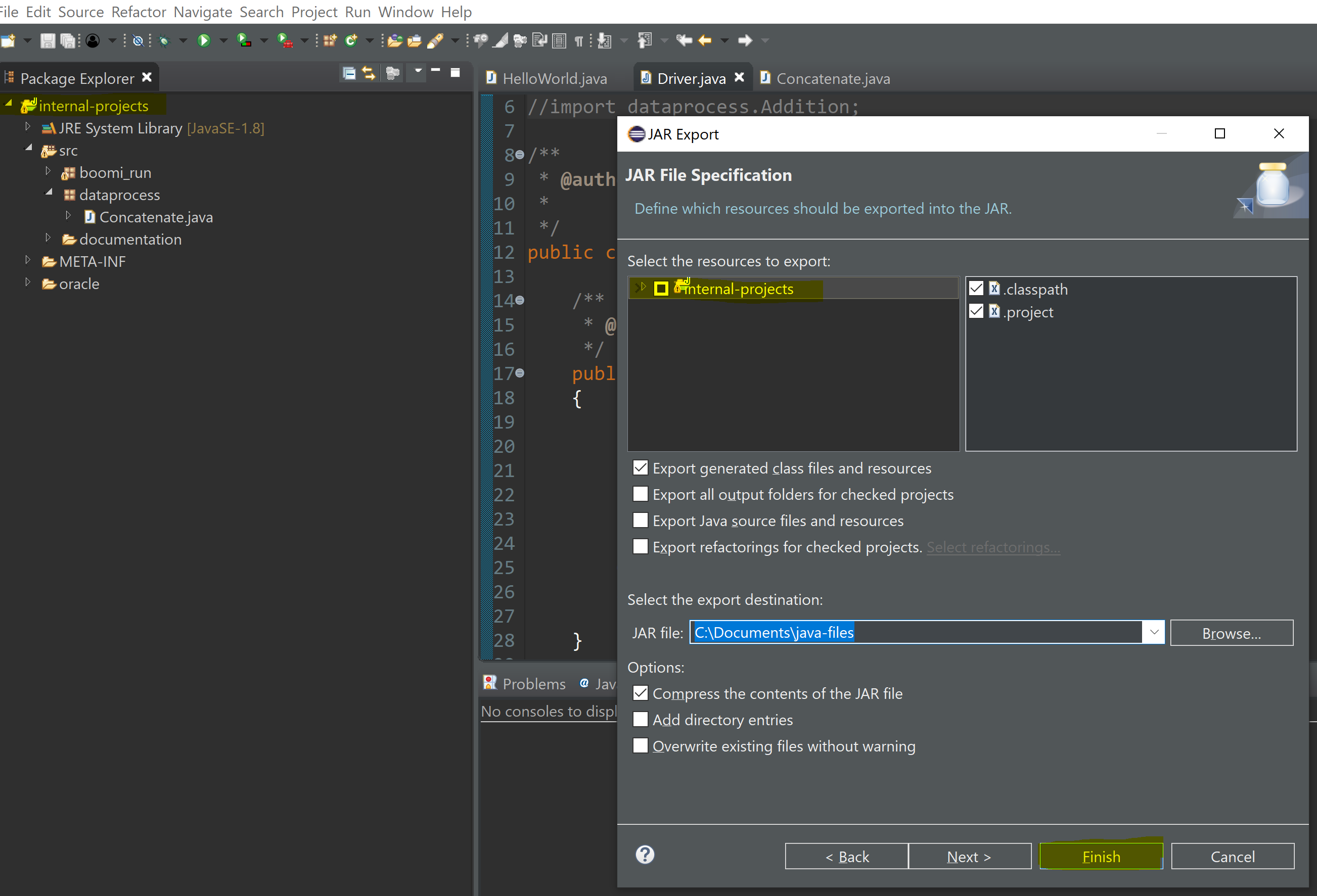
Task: Uncheck Export generated class files and resources
Action: 641,468
